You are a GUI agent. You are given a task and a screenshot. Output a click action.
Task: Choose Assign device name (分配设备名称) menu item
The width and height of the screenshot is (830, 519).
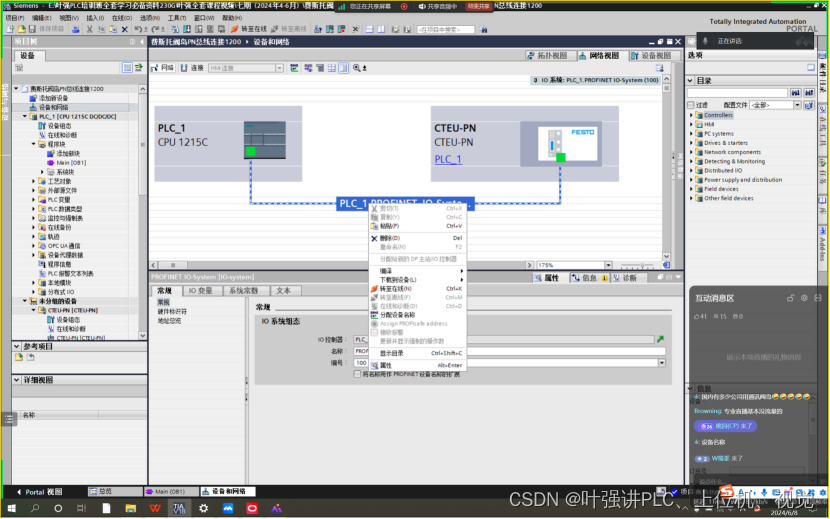coord(417,315)
